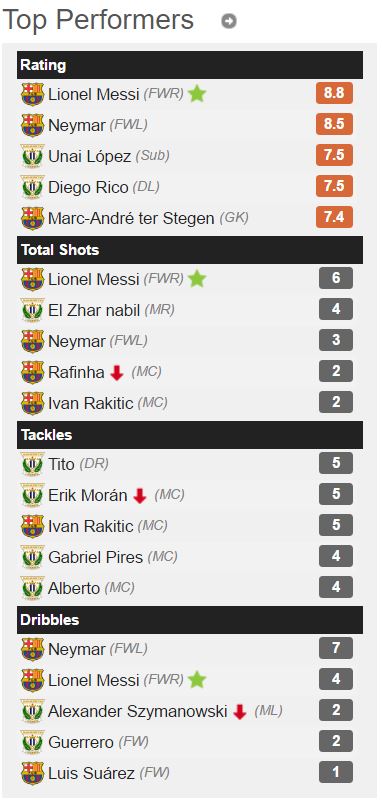Click green star beside Messi in Dribbles
Screen dimensions: 382x811
197,680
